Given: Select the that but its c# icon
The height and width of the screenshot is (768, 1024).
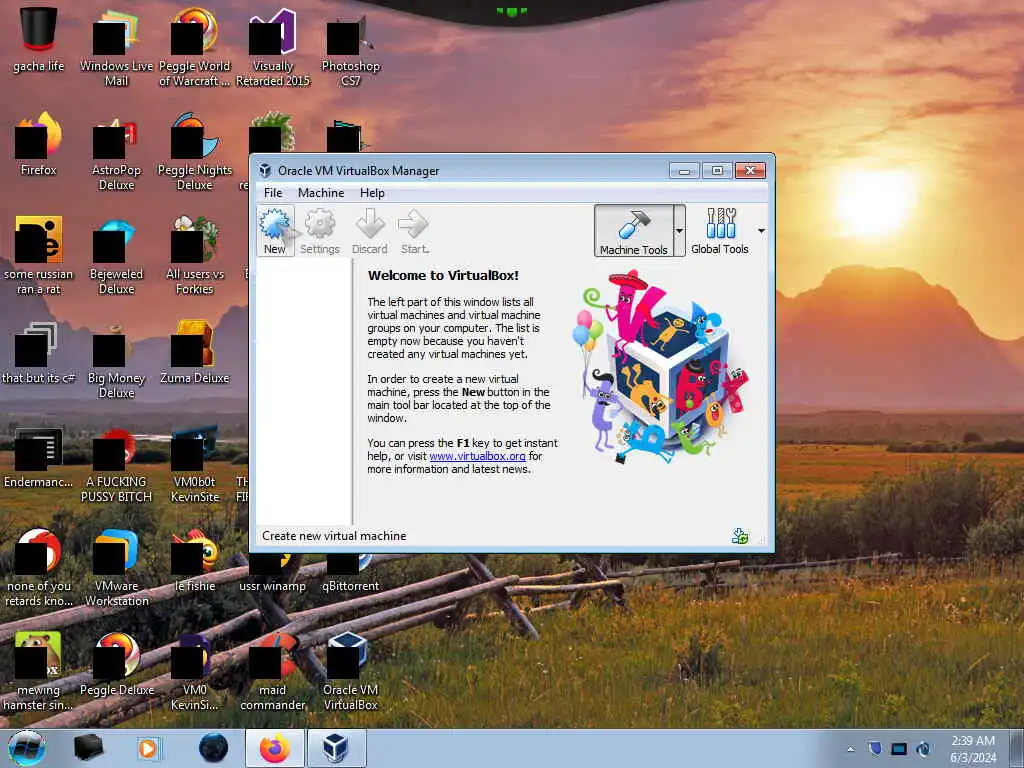Looking at the screenshot, I should pyautogui.click(x=39, y=353).
